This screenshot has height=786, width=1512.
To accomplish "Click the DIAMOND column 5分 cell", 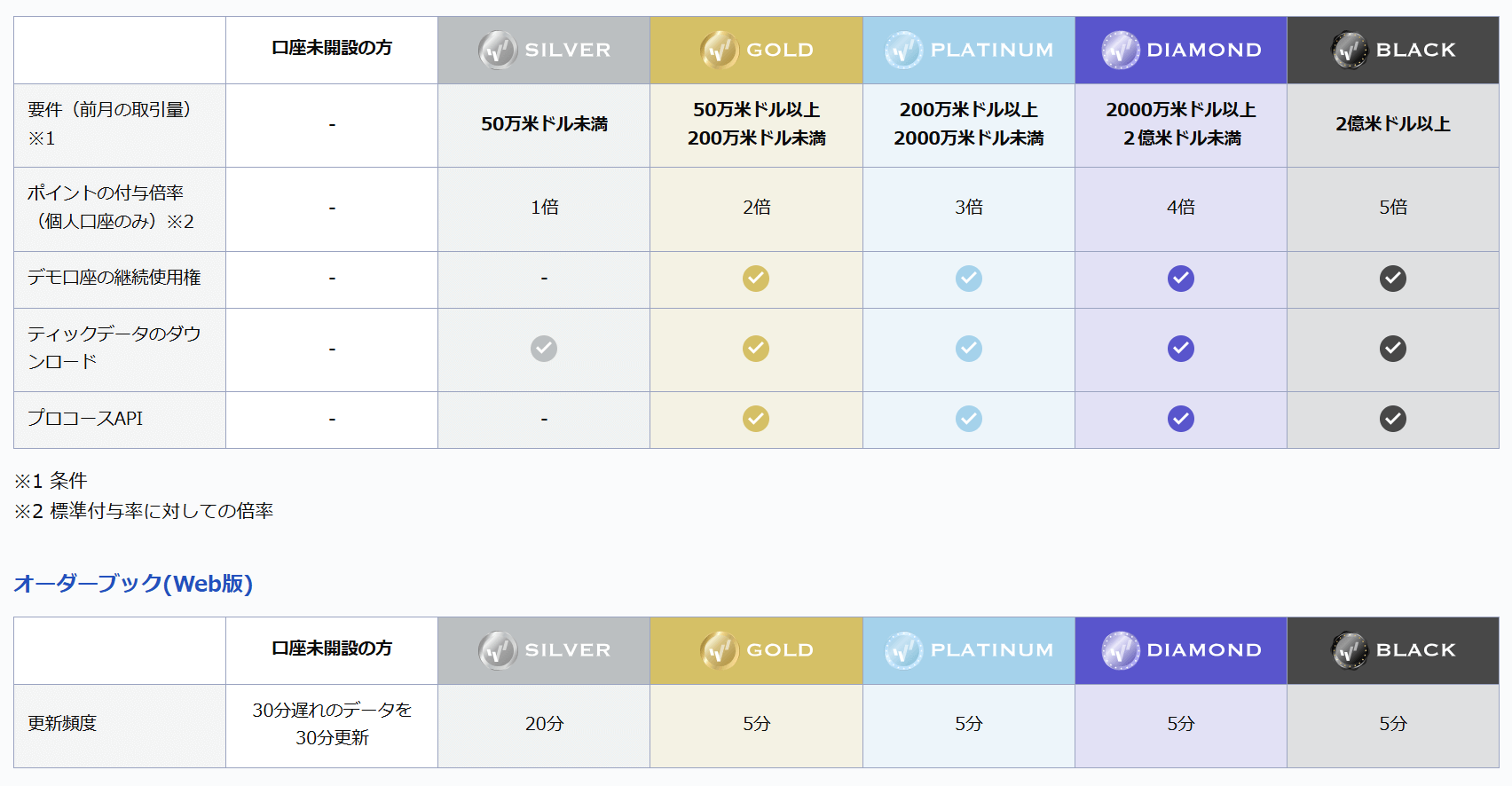I will click(x=1181, y=724).
